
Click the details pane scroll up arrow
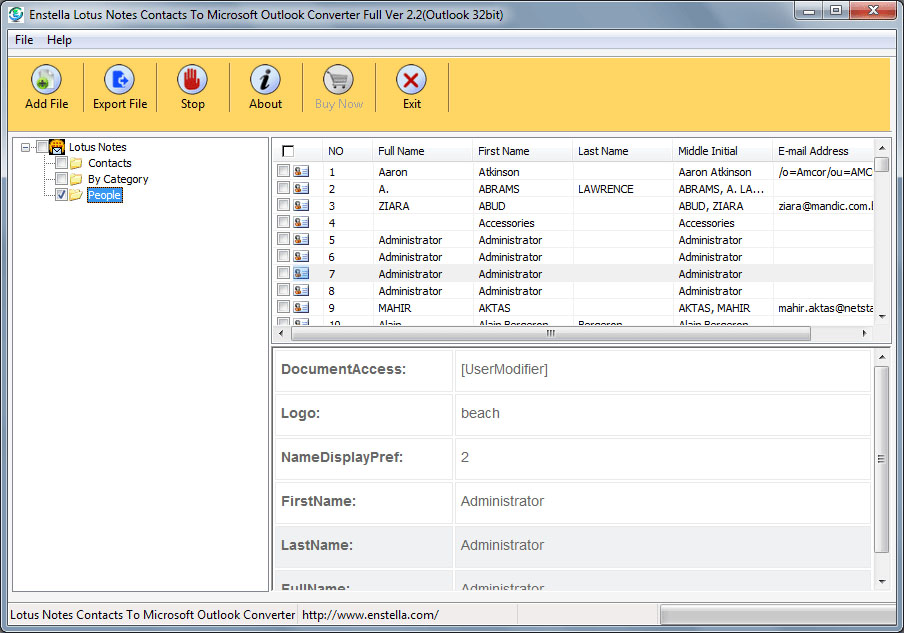(x=882, y=357)
